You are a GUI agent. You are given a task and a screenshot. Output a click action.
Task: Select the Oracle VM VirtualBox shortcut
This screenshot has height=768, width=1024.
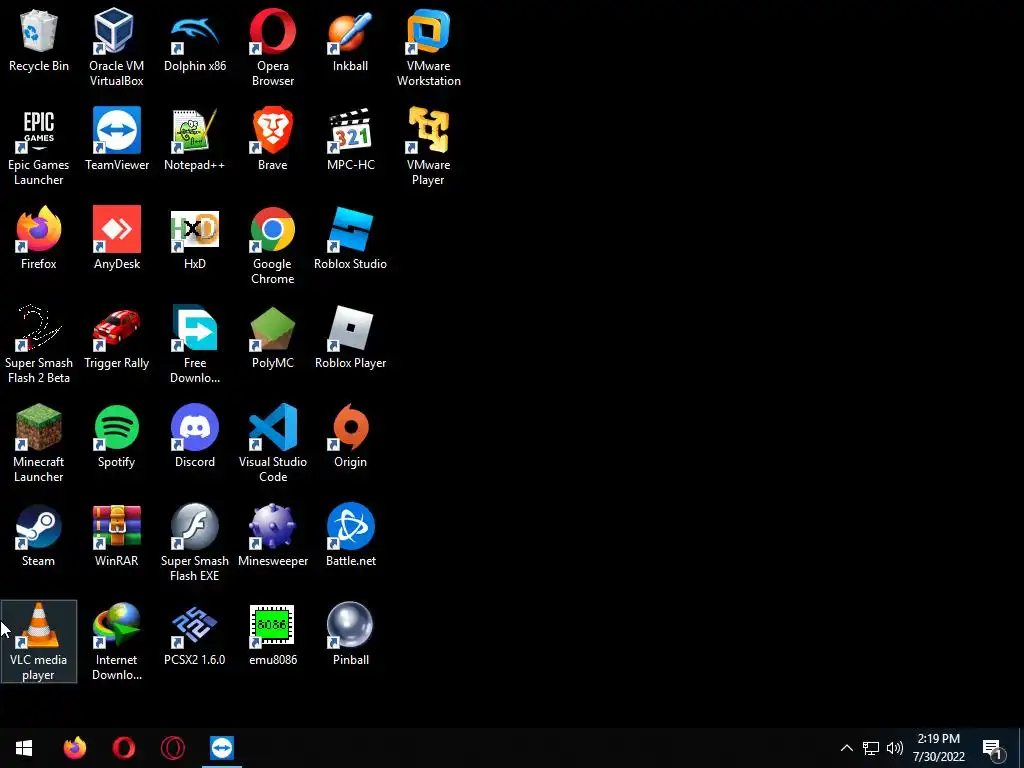(116, 47)
